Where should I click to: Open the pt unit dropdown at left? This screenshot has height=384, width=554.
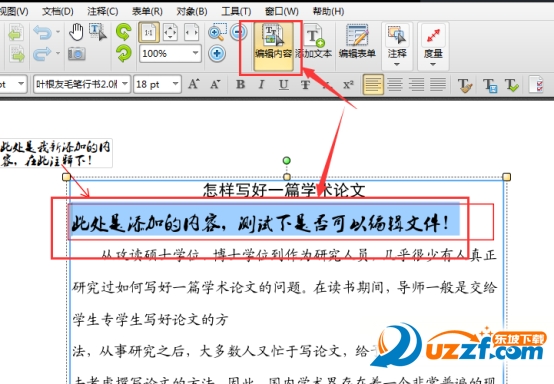pos(21,84)
